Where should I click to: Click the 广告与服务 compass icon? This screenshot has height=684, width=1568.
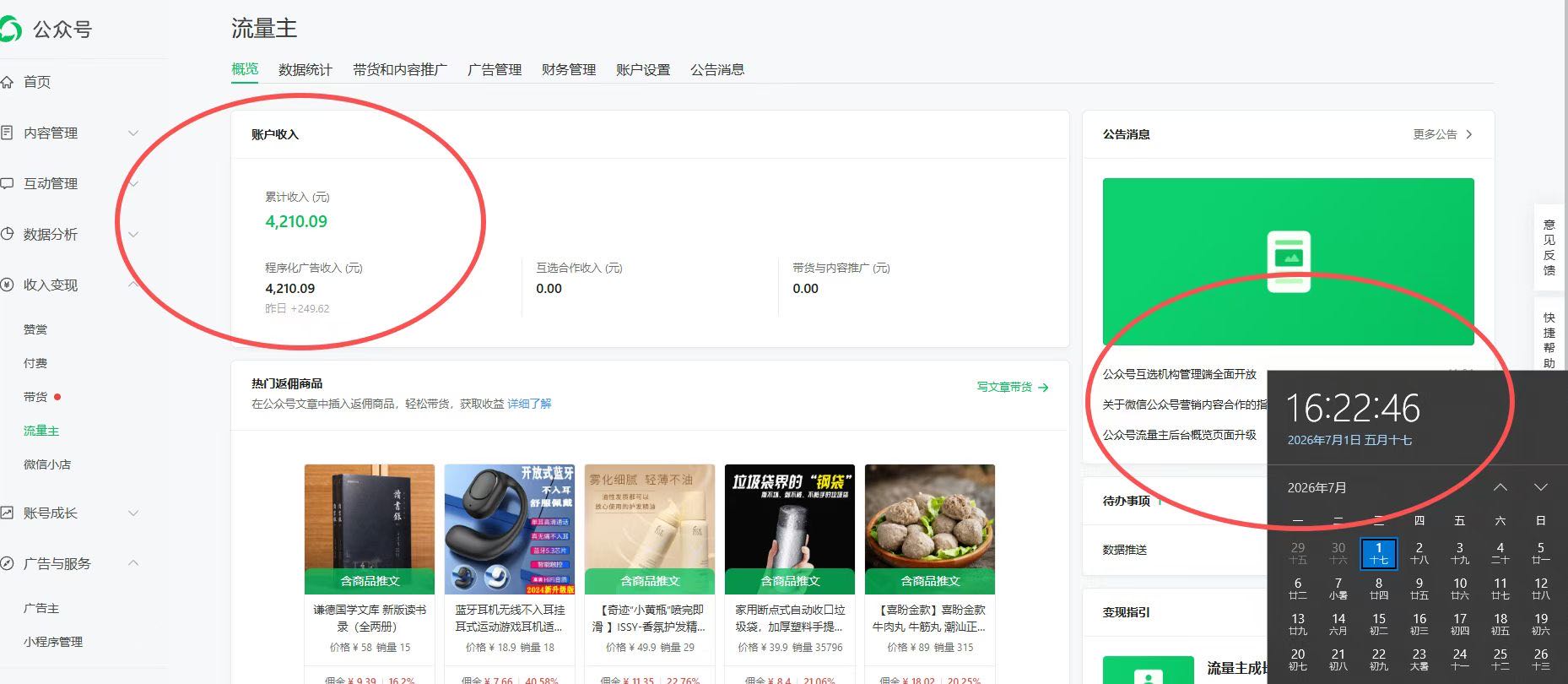coord(7,563)
